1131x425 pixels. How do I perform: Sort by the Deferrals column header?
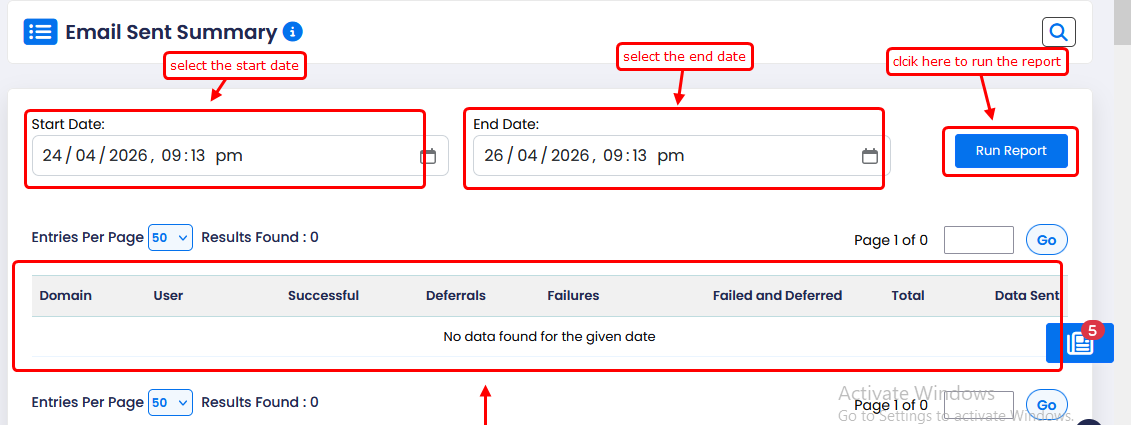click(455, 295)
